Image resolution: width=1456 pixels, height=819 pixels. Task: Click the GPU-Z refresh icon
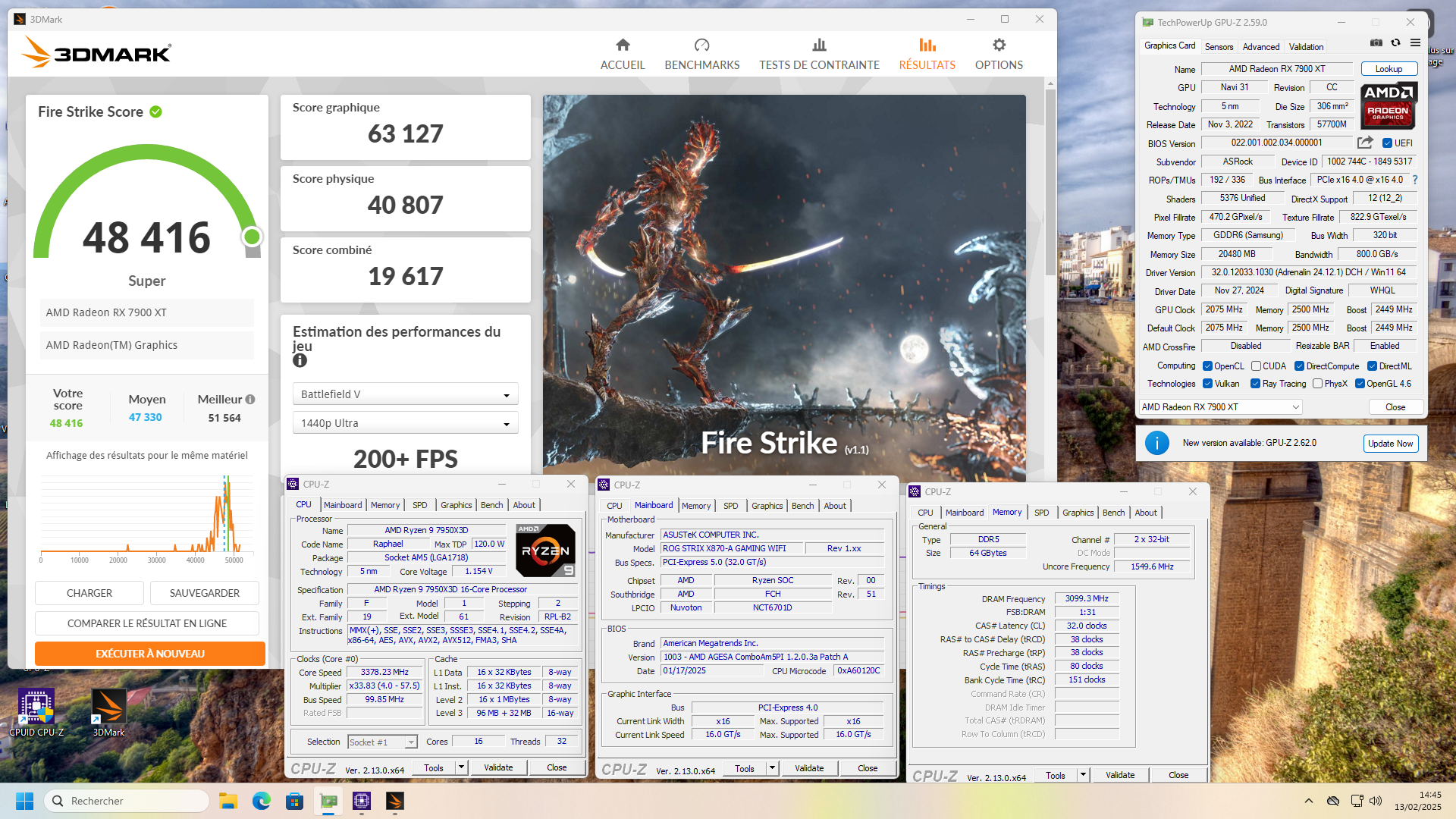point(1395,43)
